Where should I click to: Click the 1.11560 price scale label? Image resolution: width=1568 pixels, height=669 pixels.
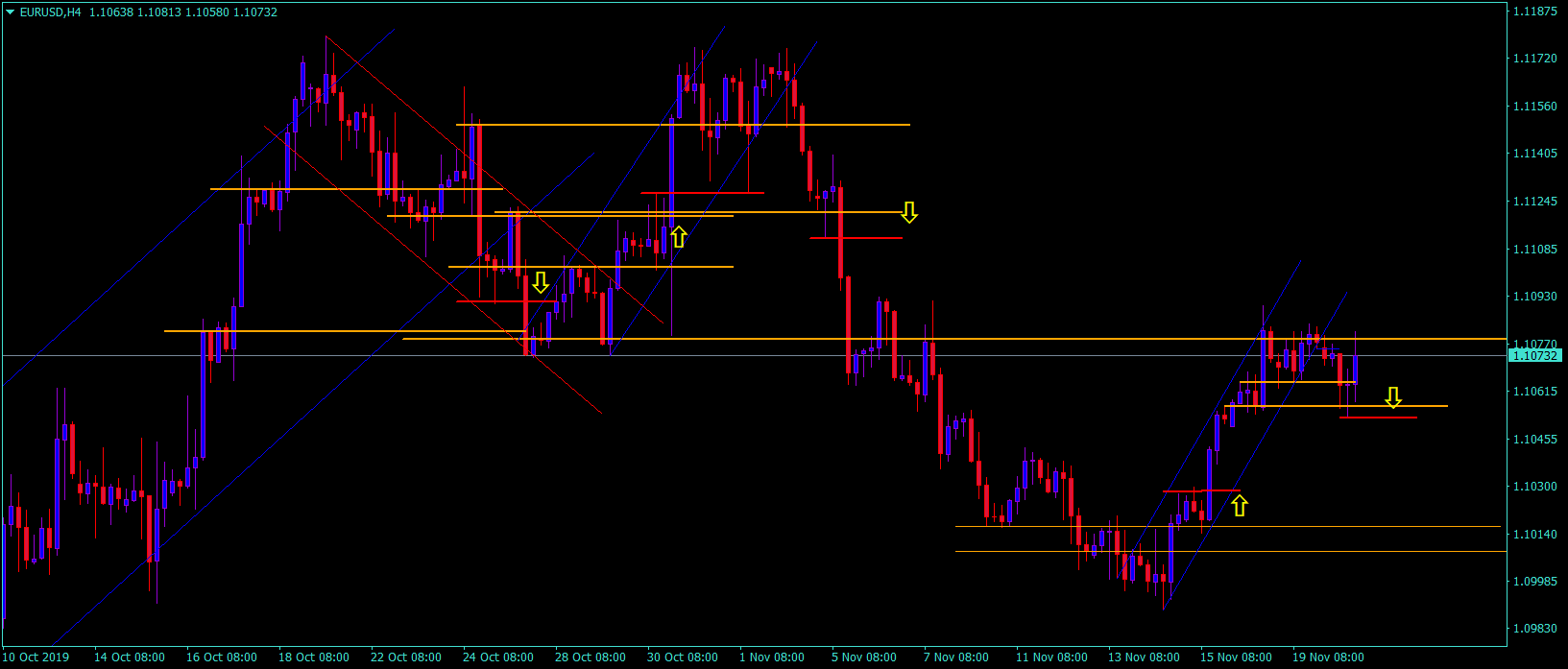click(x=1534, y=107)
